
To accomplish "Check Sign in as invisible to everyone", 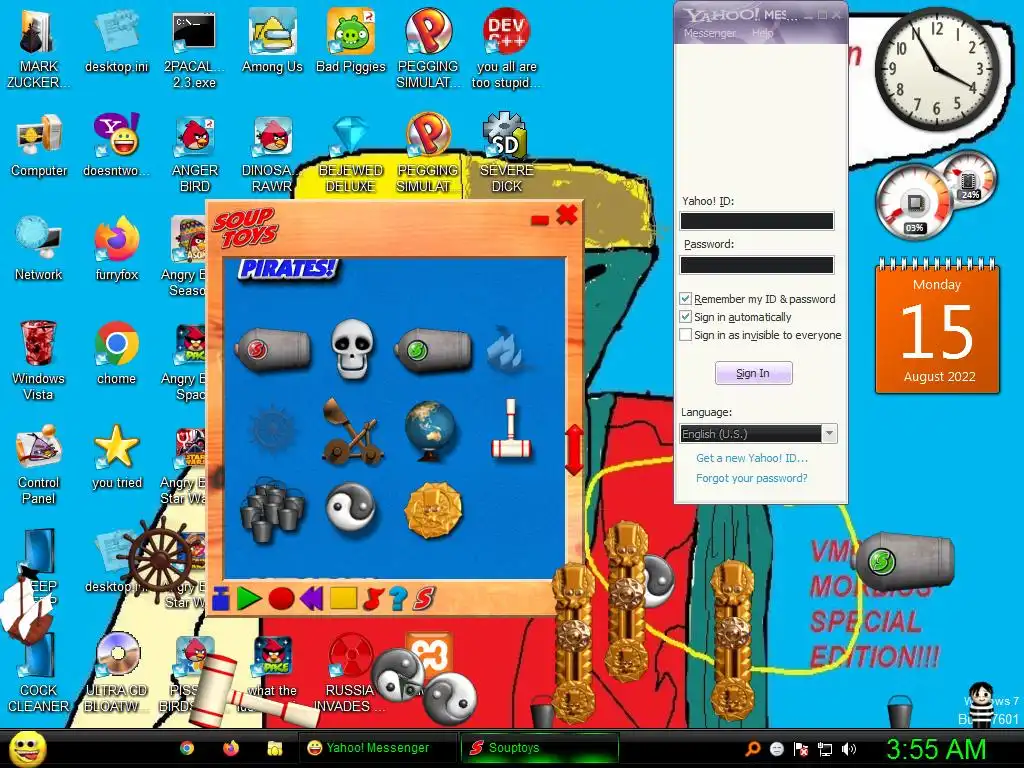I will click(x=685, y=335).
